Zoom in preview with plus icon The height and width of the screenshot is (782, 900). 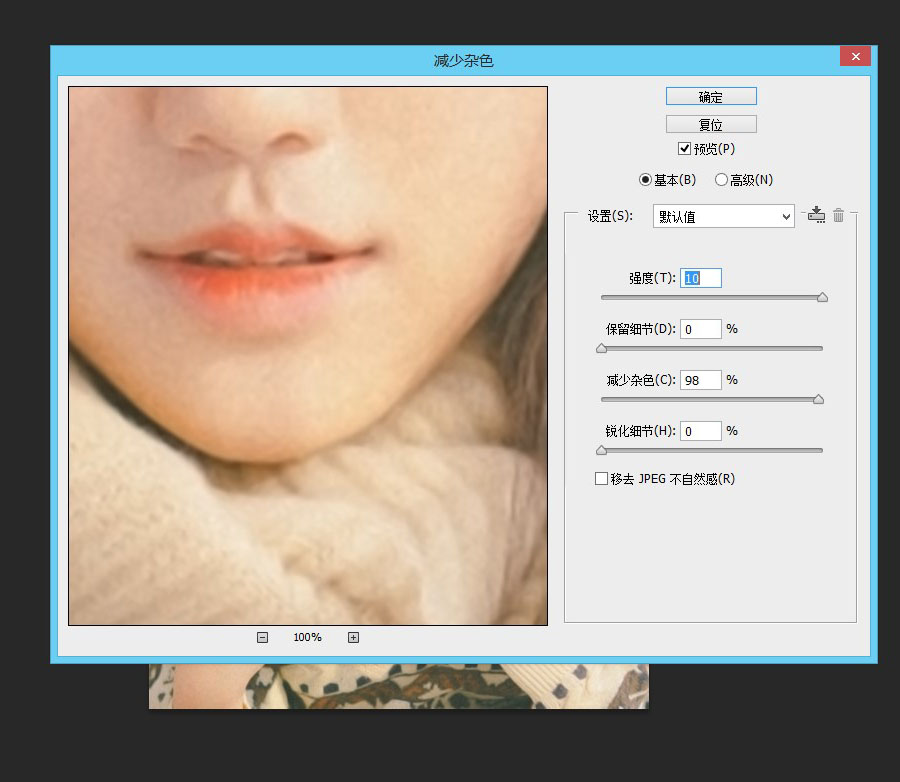pos(354,637)
